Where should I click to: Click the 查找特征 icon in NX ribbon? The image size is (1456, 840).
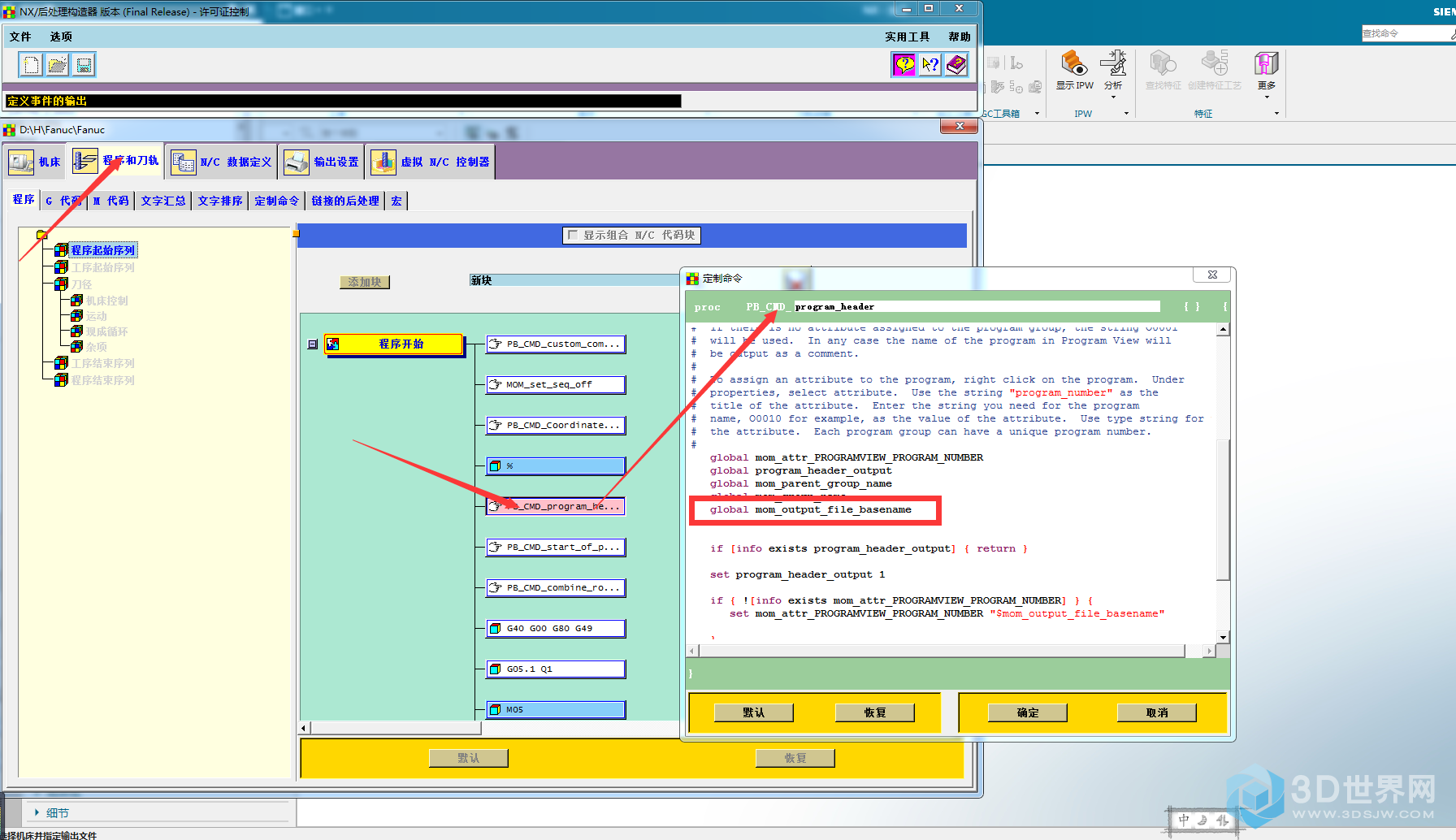1163,63
